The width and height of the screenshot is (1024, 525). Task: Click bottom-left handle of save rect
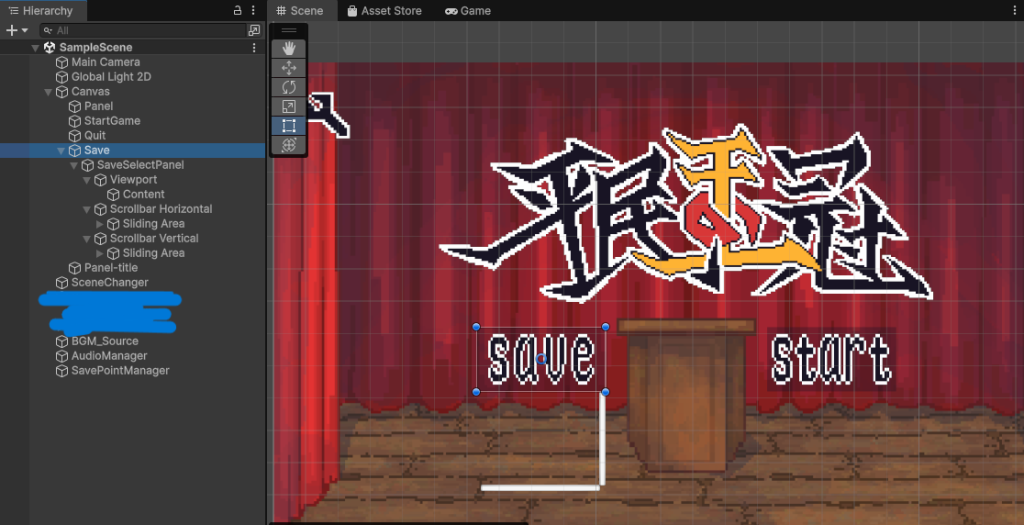click(x=476, y=392)
